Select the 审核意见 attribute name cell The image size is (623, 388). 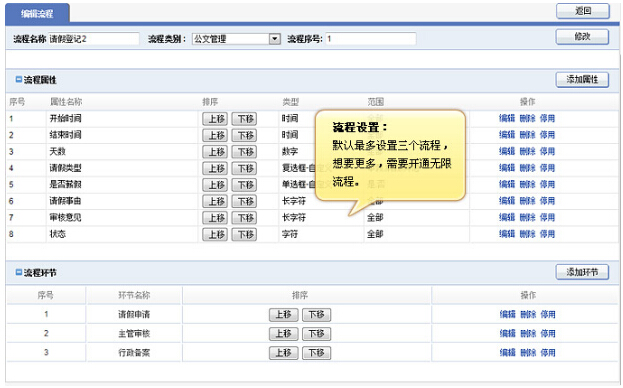tap(122, 217)
